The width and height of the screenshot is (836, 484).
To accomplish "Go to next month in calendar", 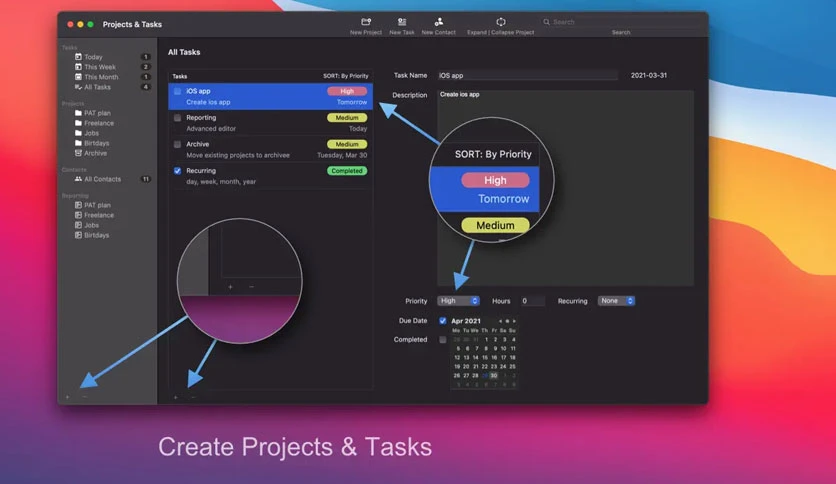I will pyautogui.click(x=514, y=321).
